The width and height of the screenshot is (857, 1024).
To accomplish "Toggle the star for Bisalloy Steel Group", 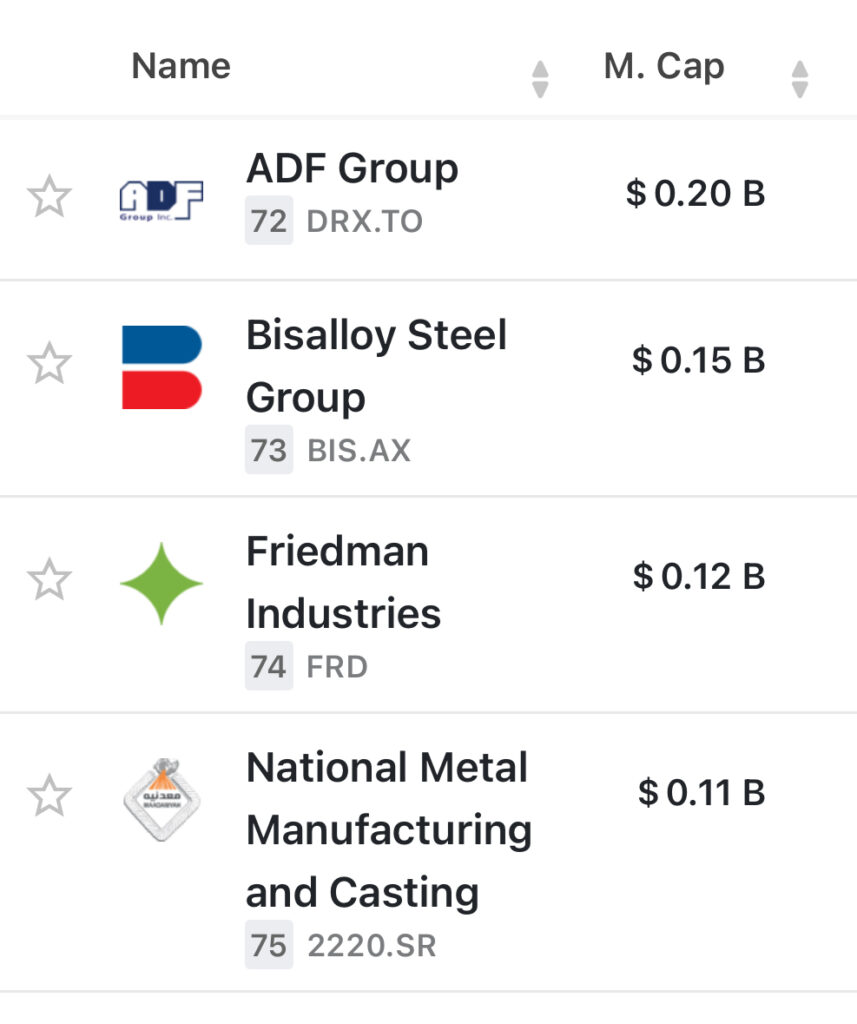I will point(49,363).
